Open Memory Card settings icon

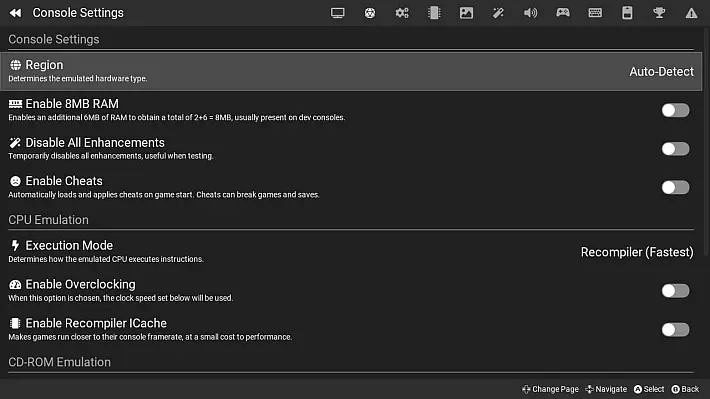point(627,13)
